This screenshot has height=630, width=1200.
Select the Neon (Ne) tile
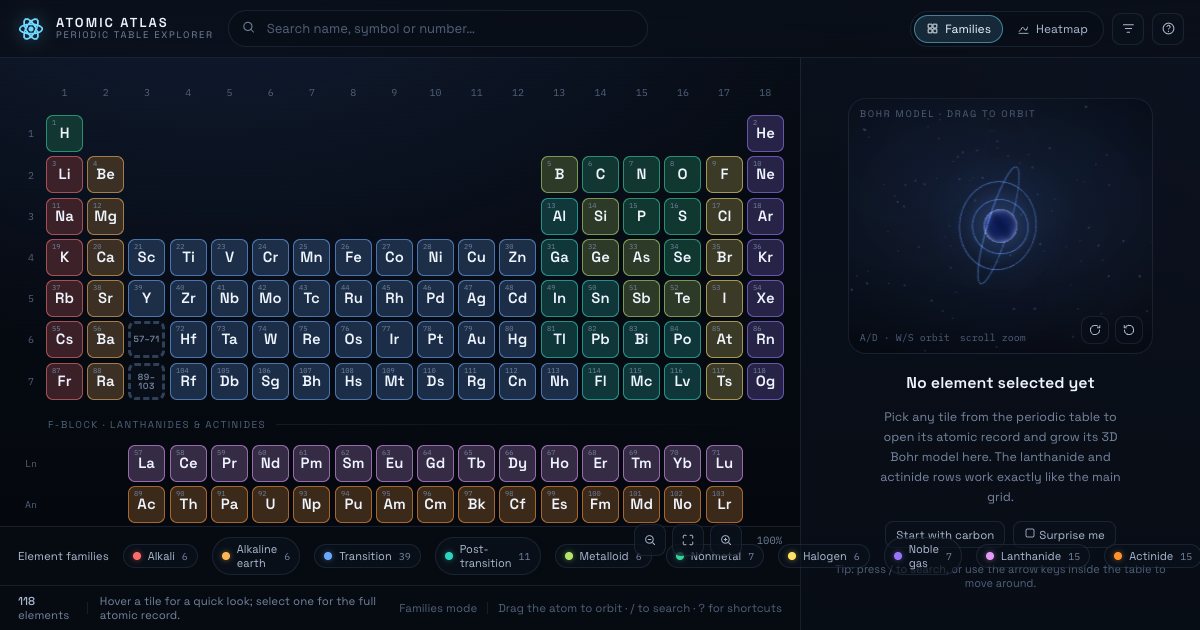click(x=765, y=174)
